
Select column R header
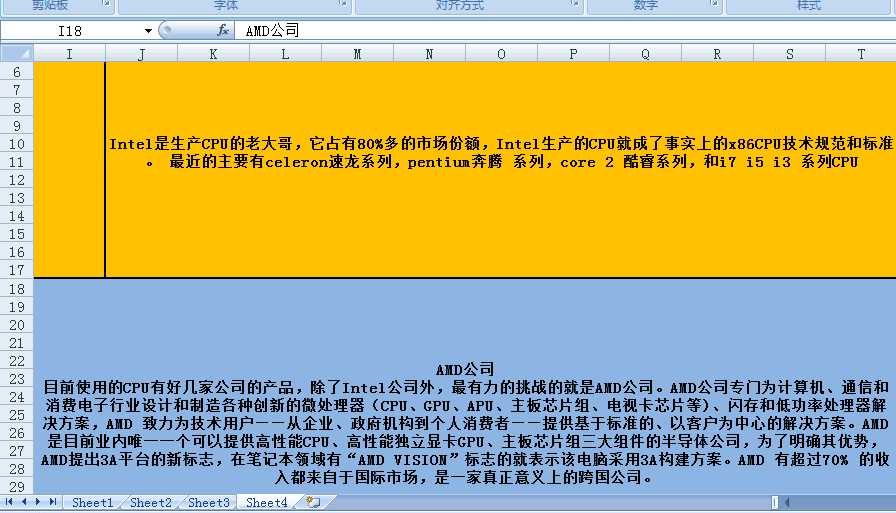click(x=718, y=54)
